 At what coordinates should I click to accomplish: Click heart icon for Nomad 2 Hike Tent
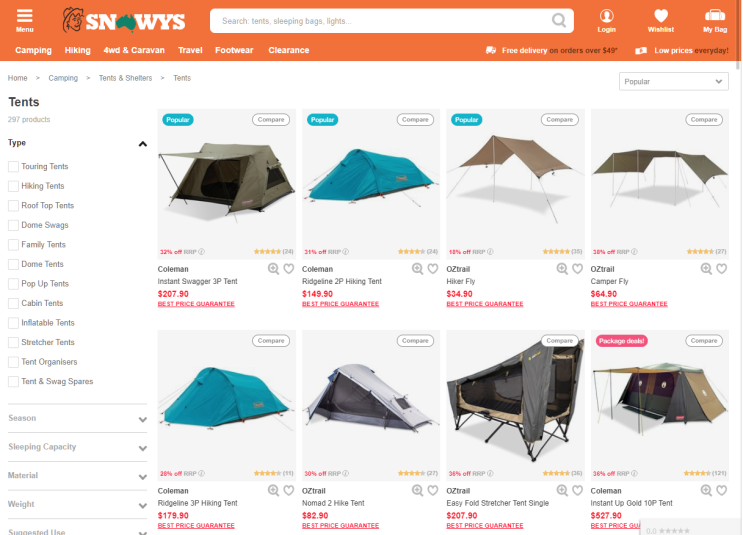433,490
